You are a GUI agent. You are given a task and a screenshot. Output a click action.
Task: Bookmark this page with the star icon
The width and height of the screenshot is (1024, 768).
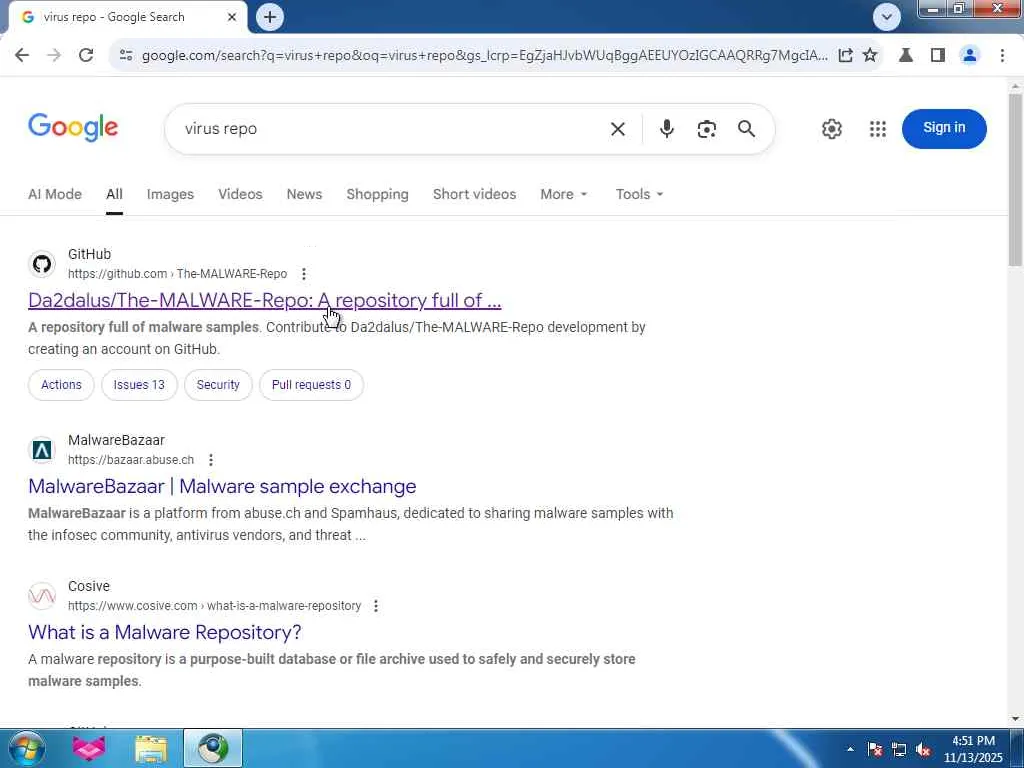870,56
